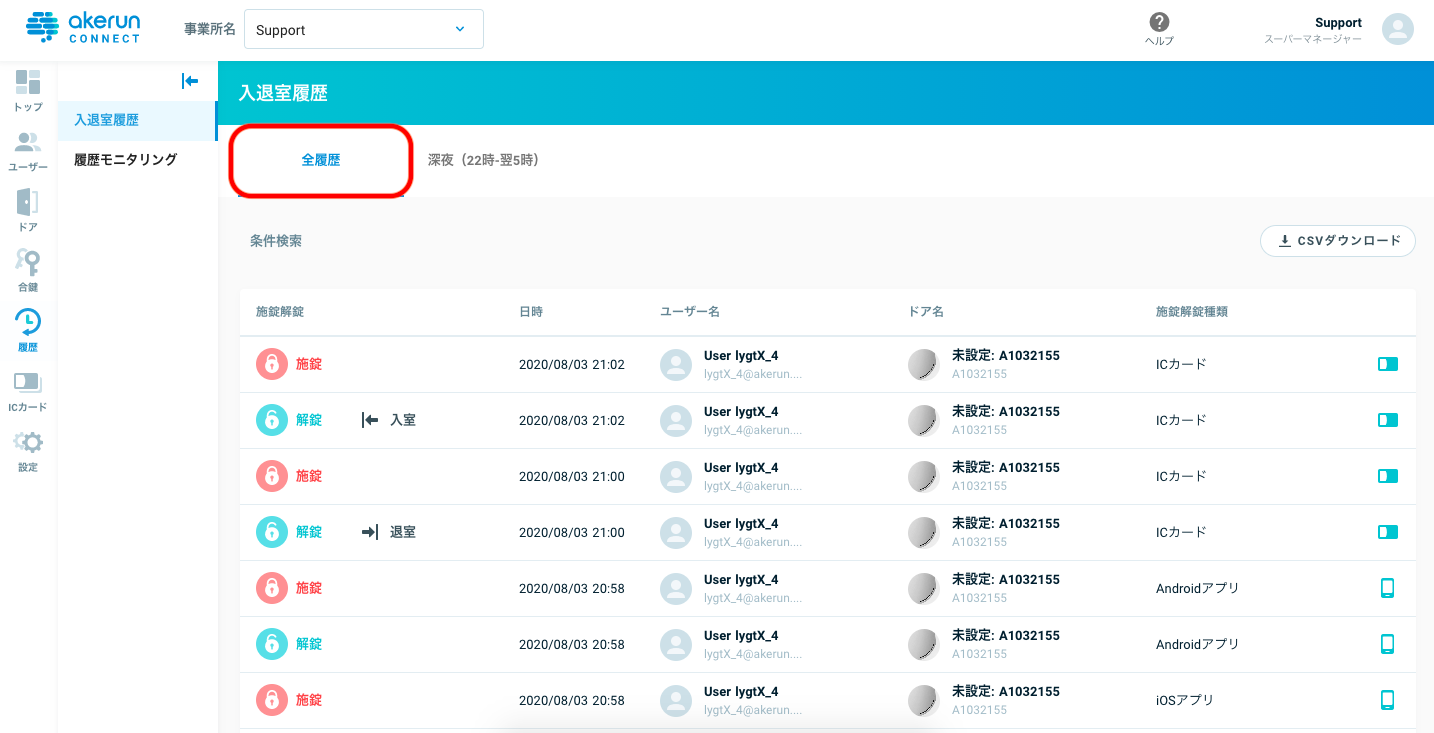The width and height of the screenshot is (1434, 733).
Task: Open the 合鍵 section in the sidebar
Action: pos(28,270)
